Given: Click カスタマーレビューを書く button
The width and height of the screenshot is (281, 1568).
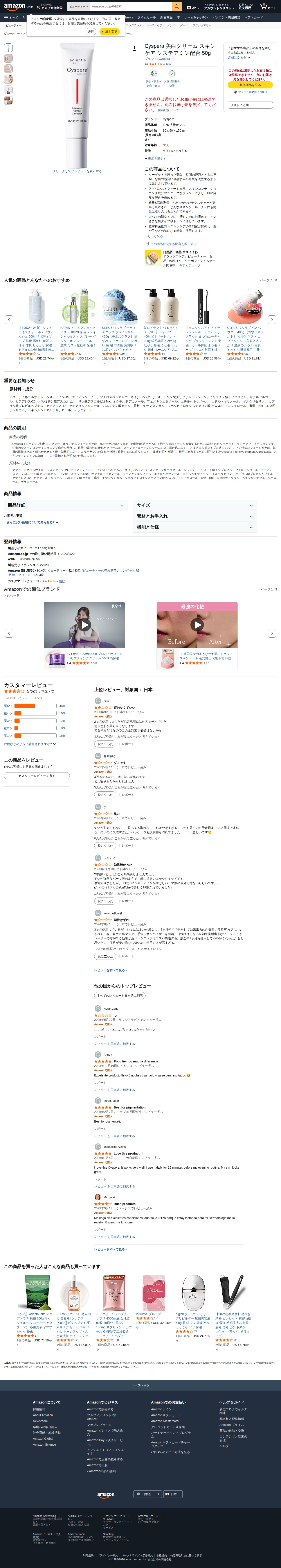Looking at the screenshot, I should [37, 776].
